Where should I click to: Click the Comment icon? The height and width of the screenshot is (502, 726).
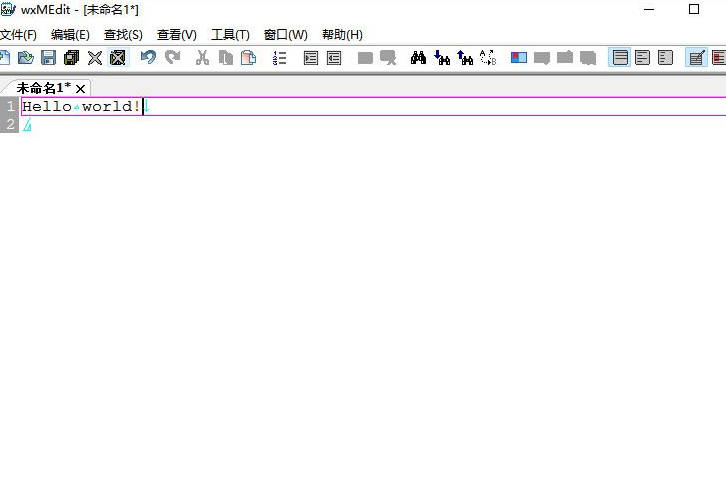pos(365,58)
